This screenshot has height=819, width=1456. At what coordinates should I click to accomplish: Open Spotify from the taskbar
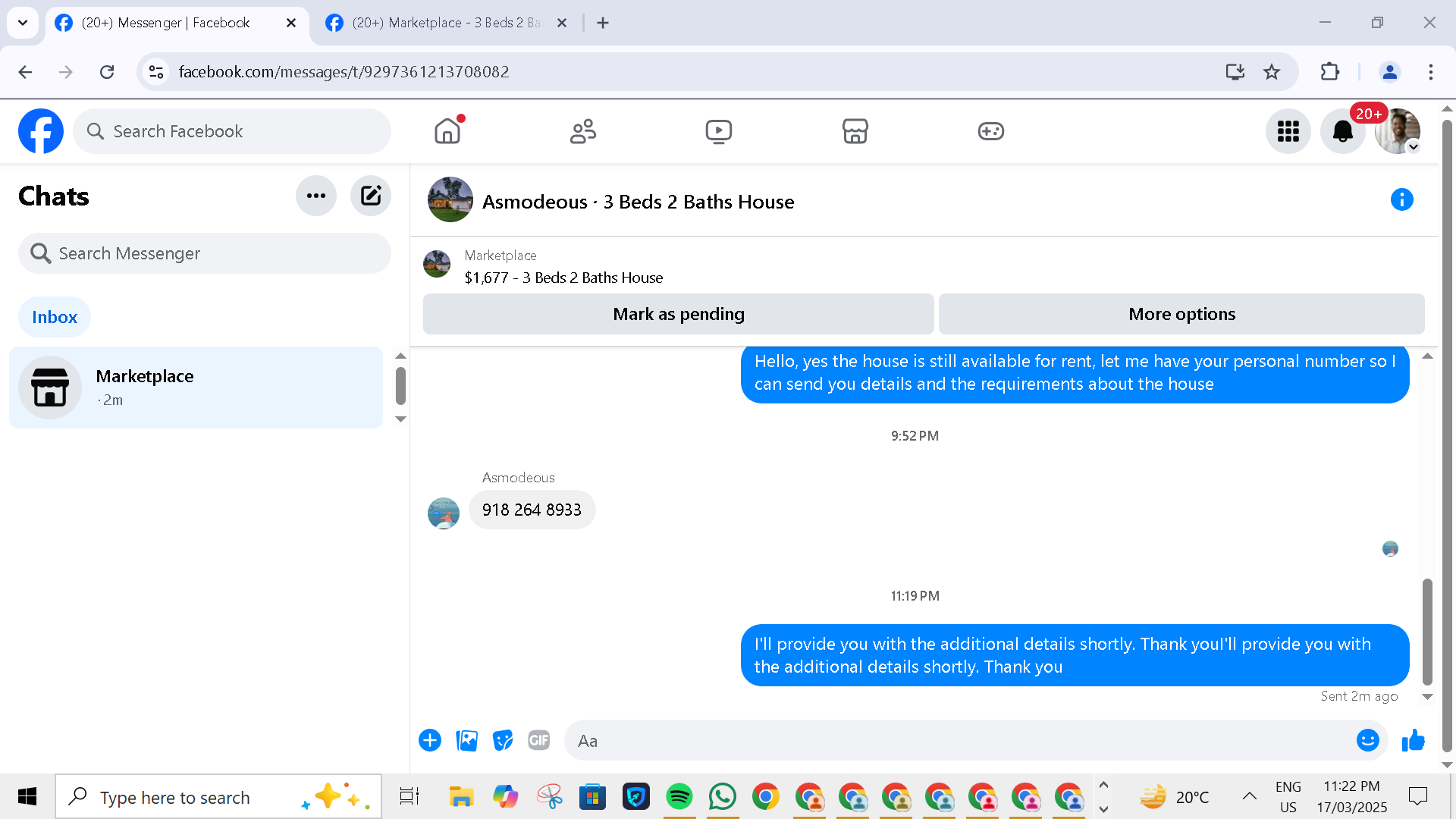point(679,797)
